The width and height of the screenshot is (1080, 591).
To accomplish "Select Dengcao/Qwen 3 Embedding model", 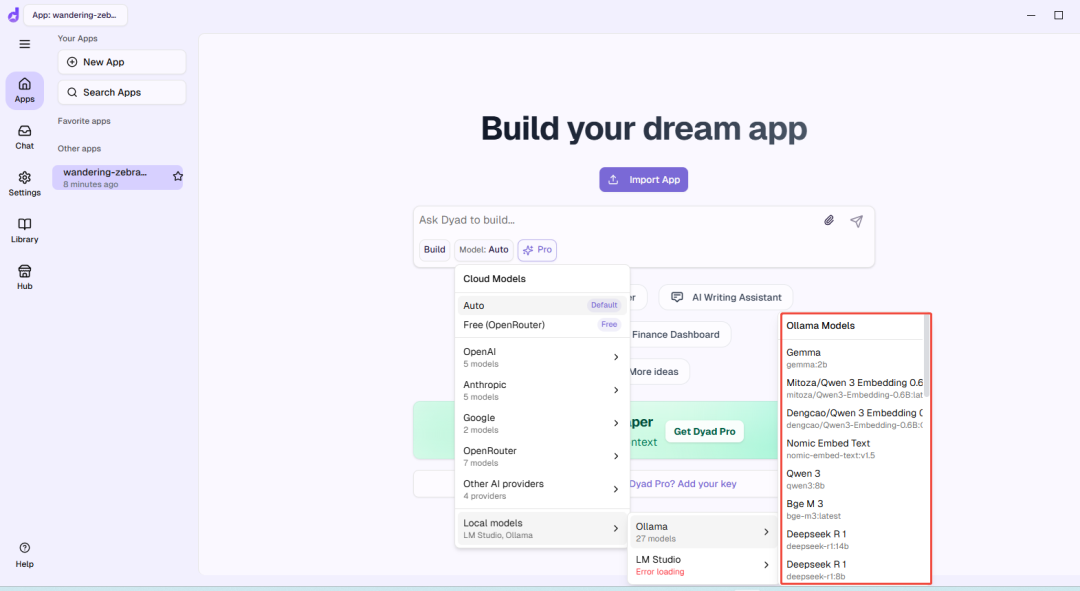I will pyautogui.click(x=853, y=418).
